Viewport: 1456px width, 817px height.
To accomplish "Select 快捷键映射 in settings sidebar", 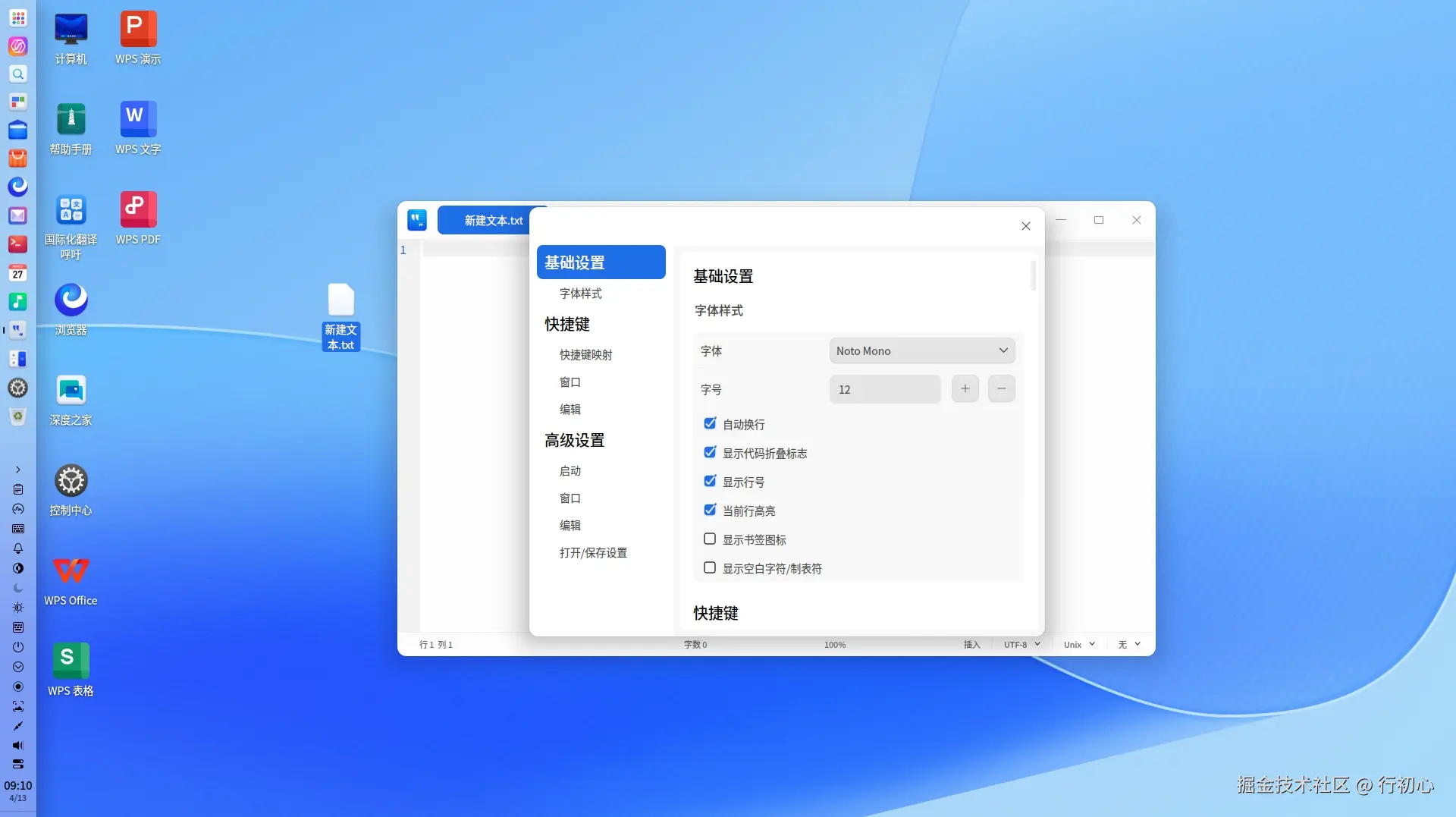I will coord(586,355).
